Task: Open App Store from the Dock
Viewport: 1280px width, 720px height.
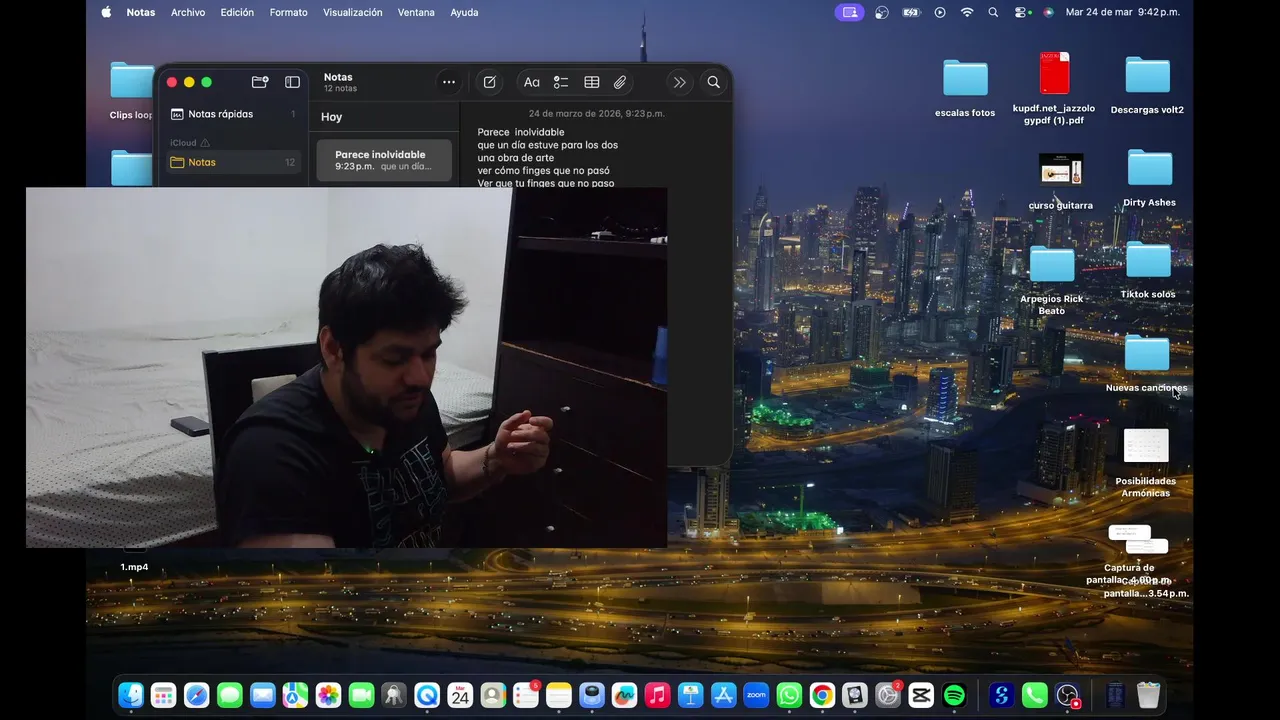Action: tap(723, 695)
